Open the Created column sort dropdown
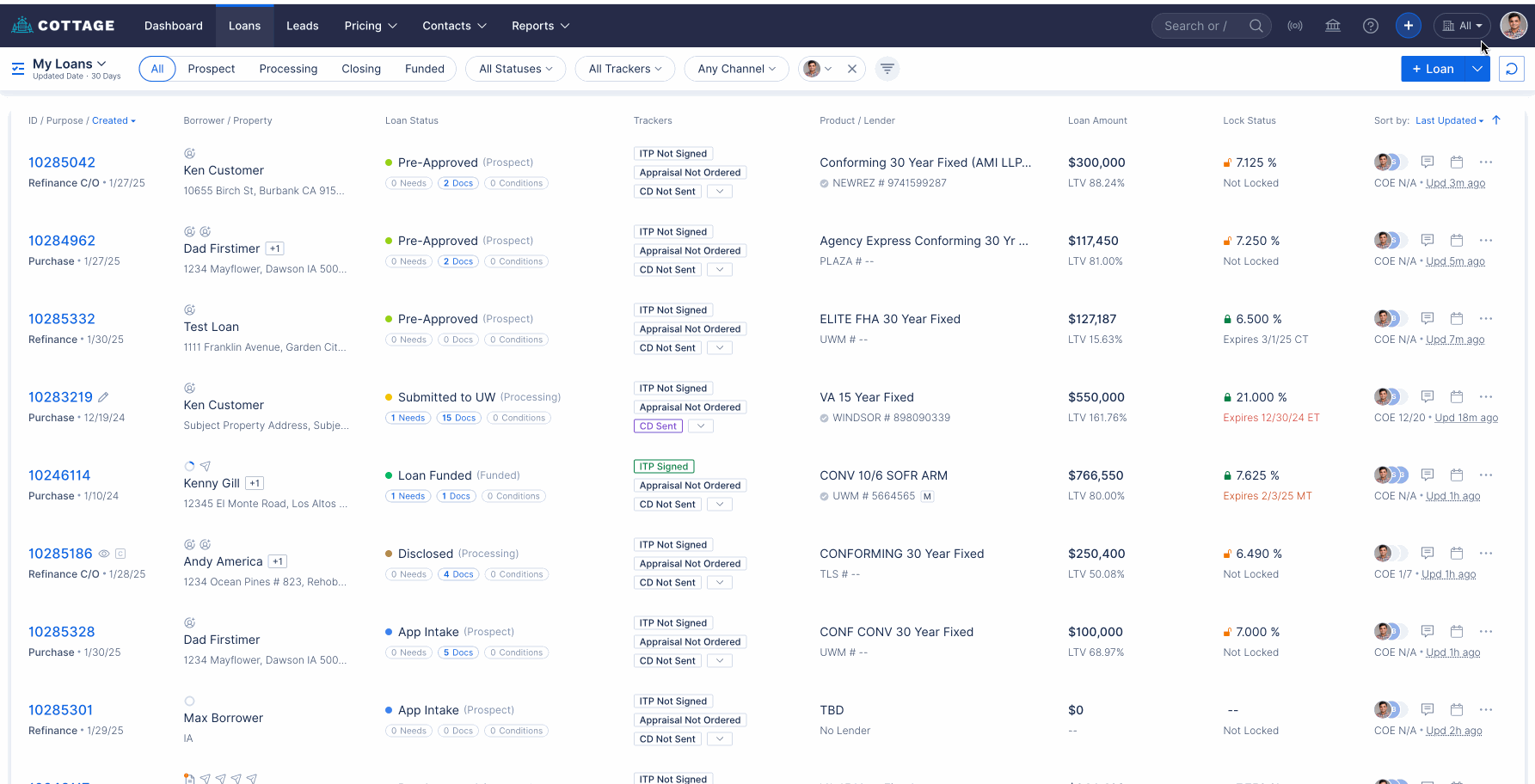 pyautogui.click(x=114, y=120)
